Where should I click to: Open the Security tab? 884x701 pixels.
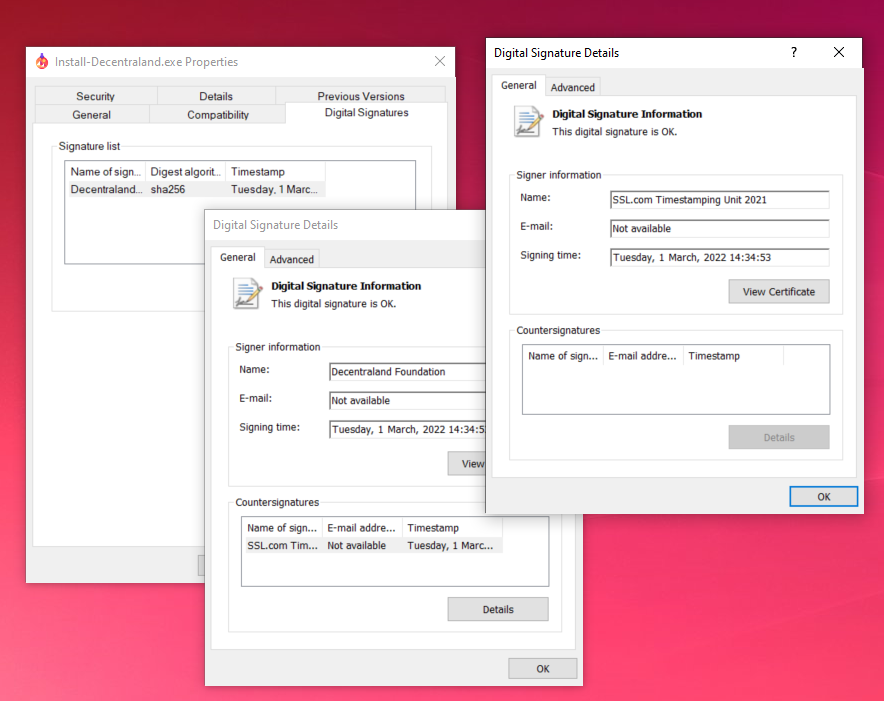pyautogui.click(x=95, y=96)
